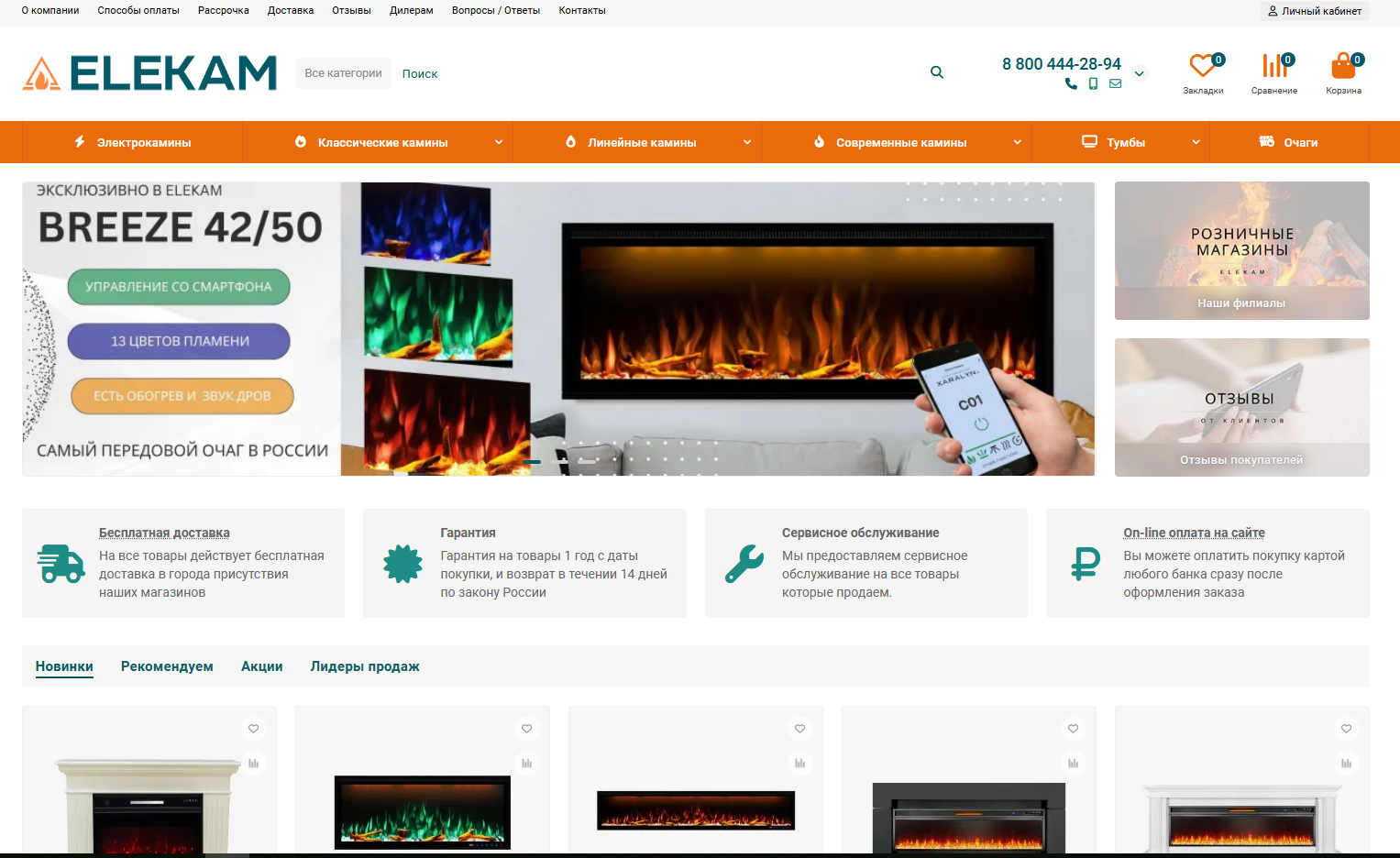Click Сервисное обслуживание info heading
The height and width of the screenshot is (858, 1400).
pyautogui.click(x=860, y=533)
